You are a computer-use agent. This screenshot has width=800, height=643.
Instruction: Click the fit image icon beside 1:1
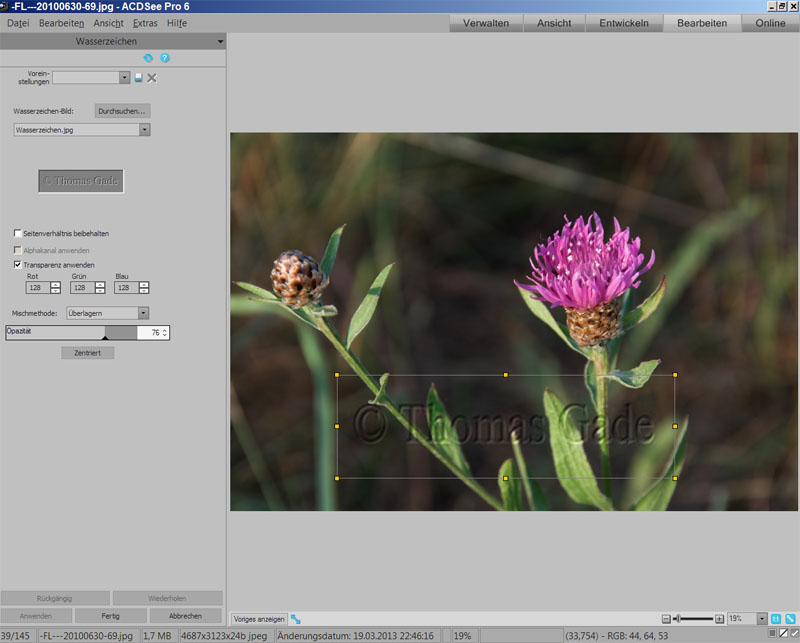[791, 619]
